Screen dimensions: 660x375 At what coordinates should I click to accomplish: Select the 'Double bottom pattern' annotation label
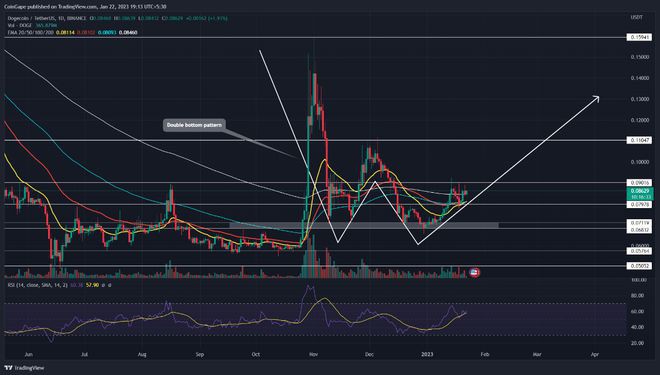pos(194,125)
